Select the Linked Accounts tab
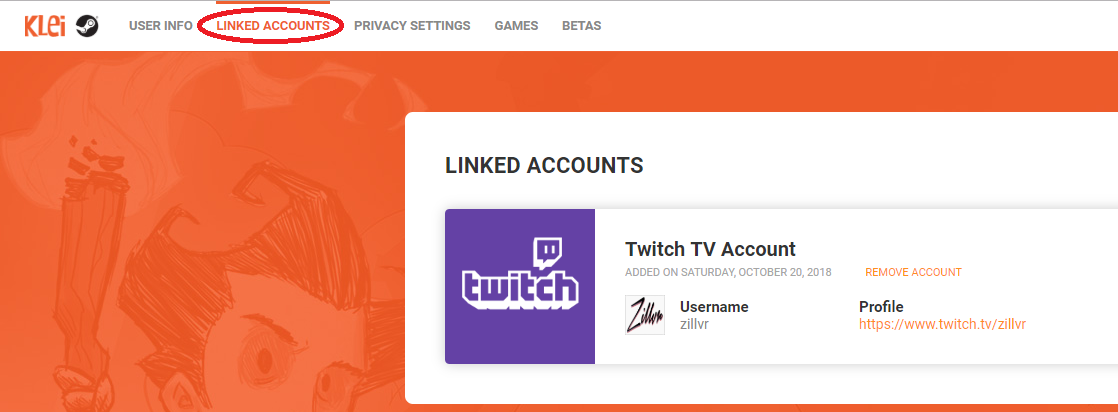 [x=272, y=26]
